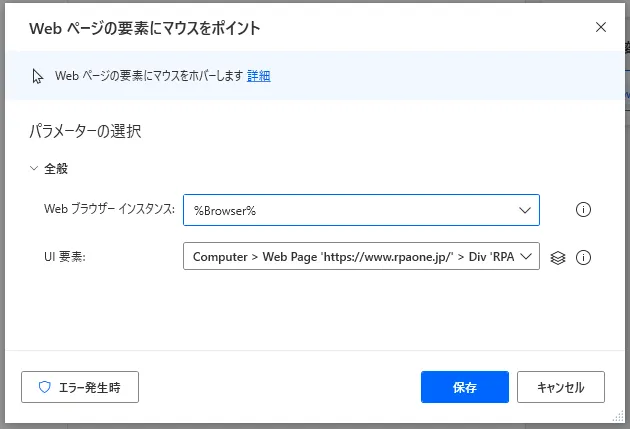Viewport: 630px width, 429px height.
Task: Click the 全般 section label
Action: [56, 169]
